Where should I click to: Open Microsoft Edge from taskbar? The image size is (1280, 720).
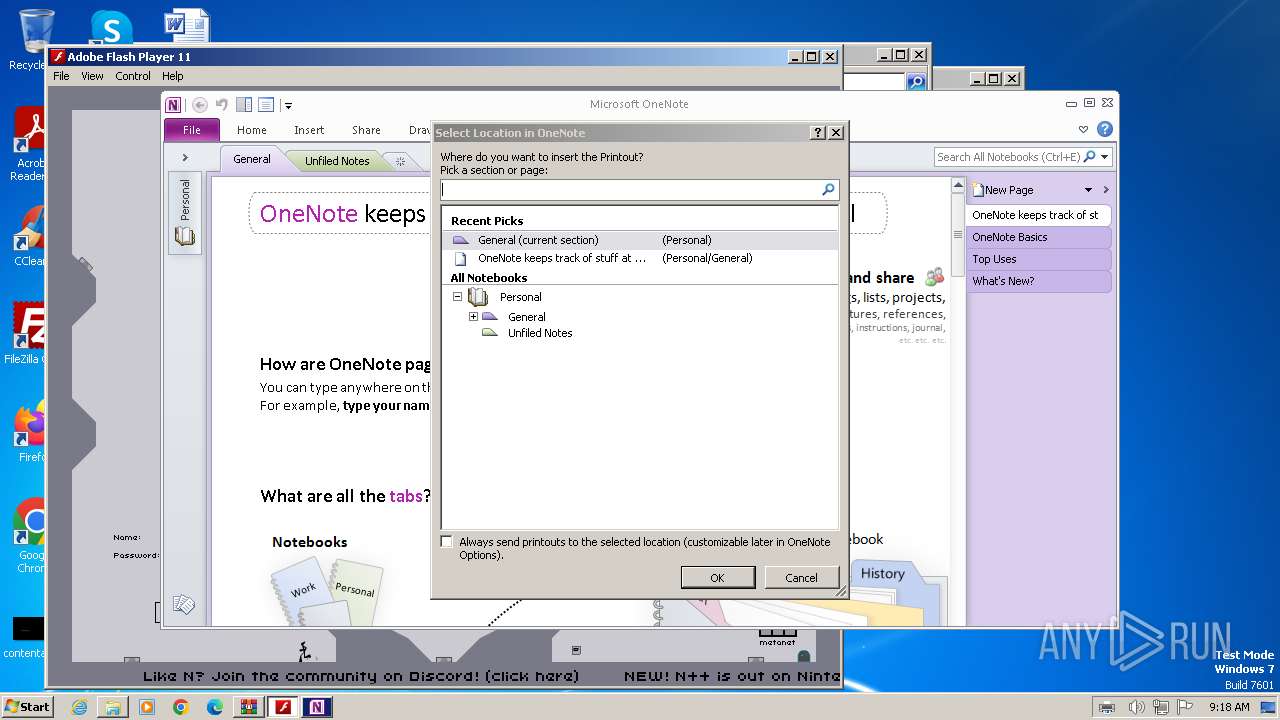(x=215, y=707)
